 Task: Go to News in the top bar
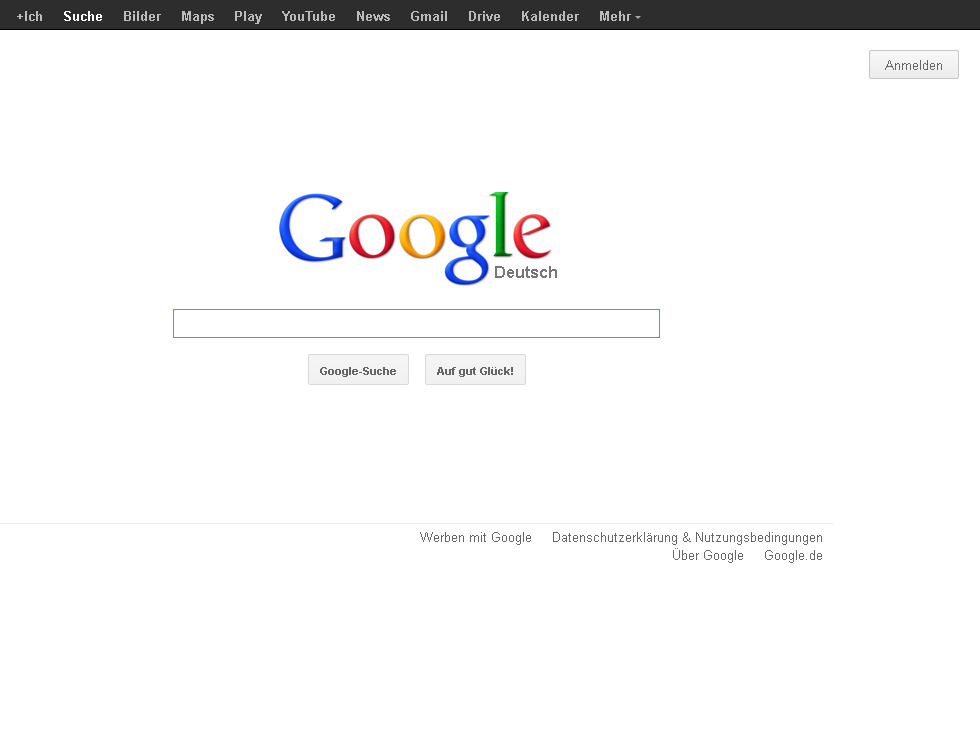click(373, 16)
